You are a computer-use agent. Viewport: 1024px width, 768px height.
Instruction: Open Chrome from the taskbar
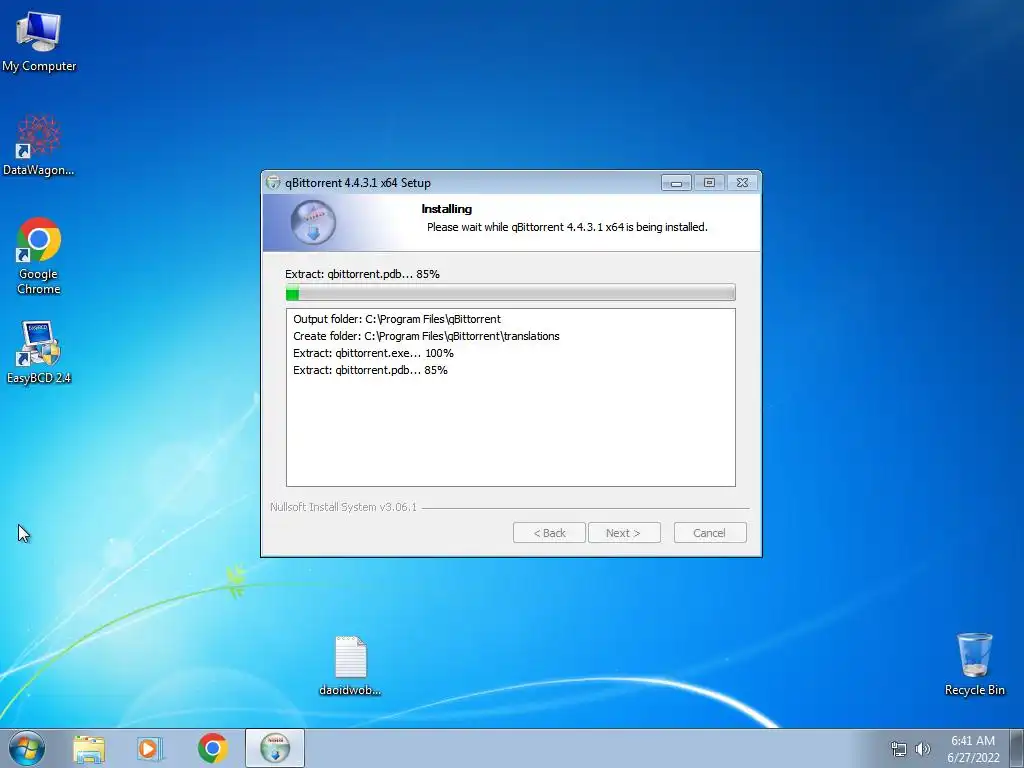click(x=212, y=748)
